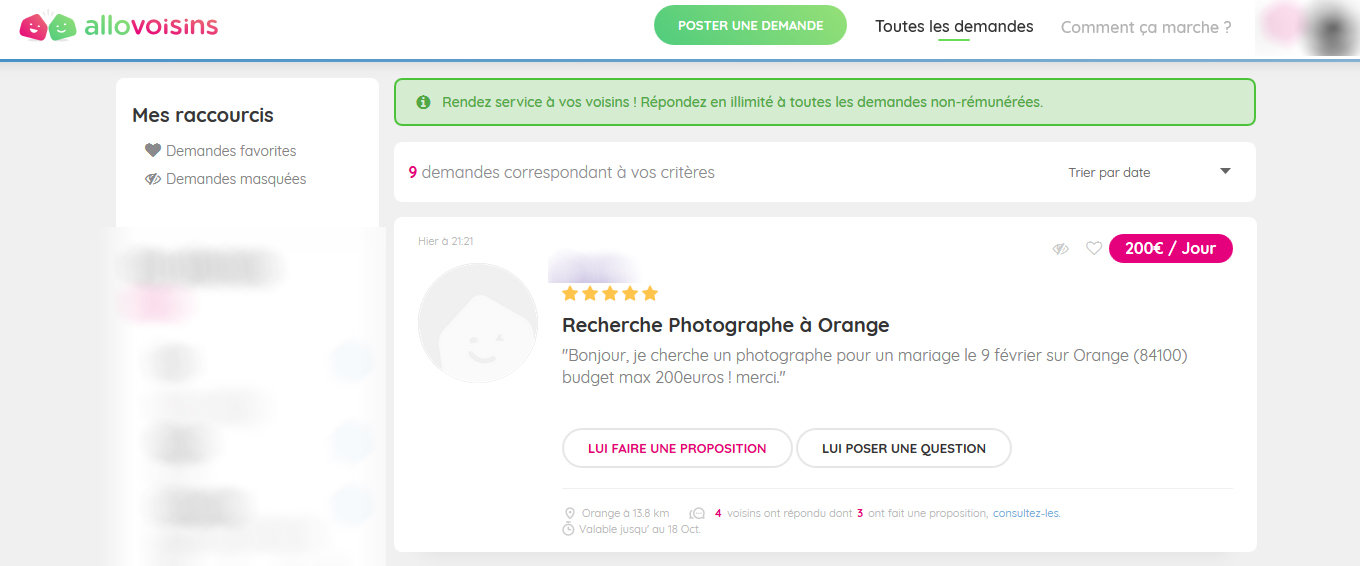Click the location pin icon near Orange
The image size is (1360, 566).
point(569,513)
